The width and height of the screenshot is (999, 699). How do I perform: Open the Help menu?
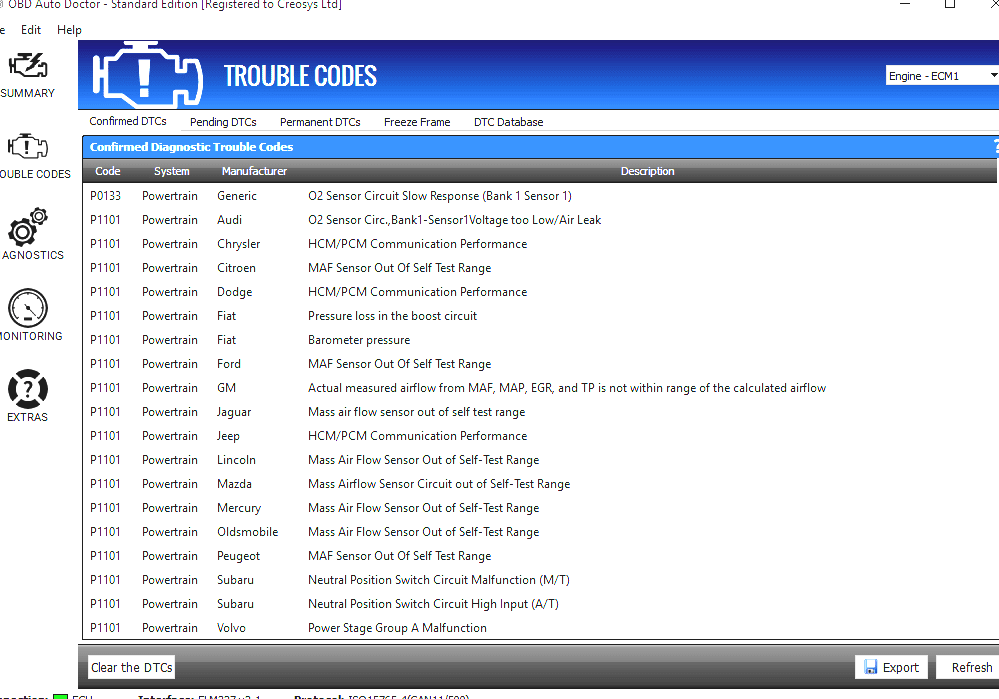pos(69,30)
